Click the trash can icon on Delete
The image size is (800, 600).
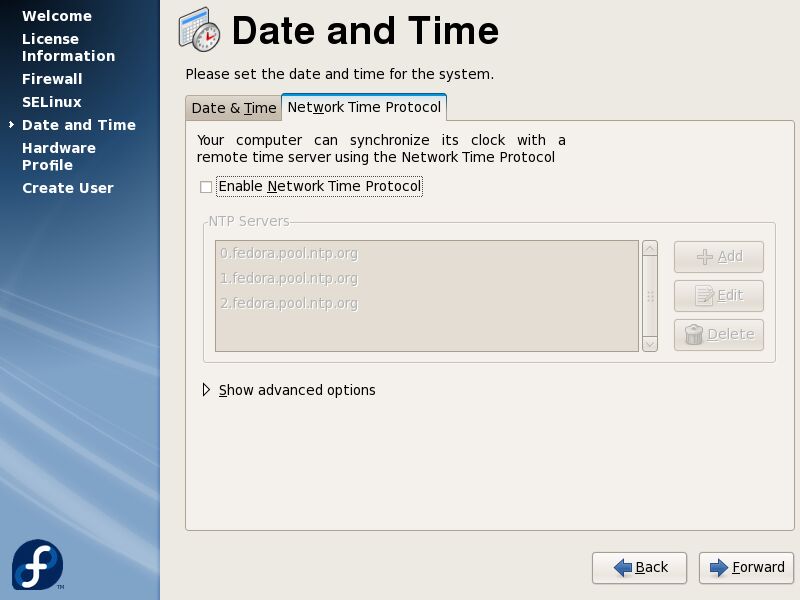694,334
